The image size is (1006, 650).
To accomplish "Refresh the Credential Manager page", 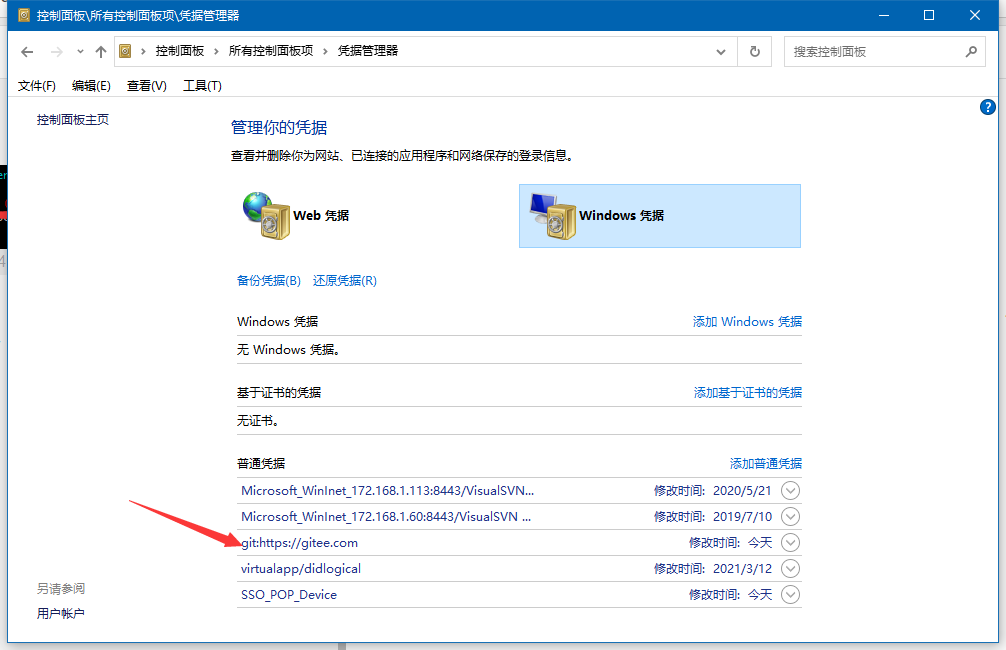I will [754, 51].
